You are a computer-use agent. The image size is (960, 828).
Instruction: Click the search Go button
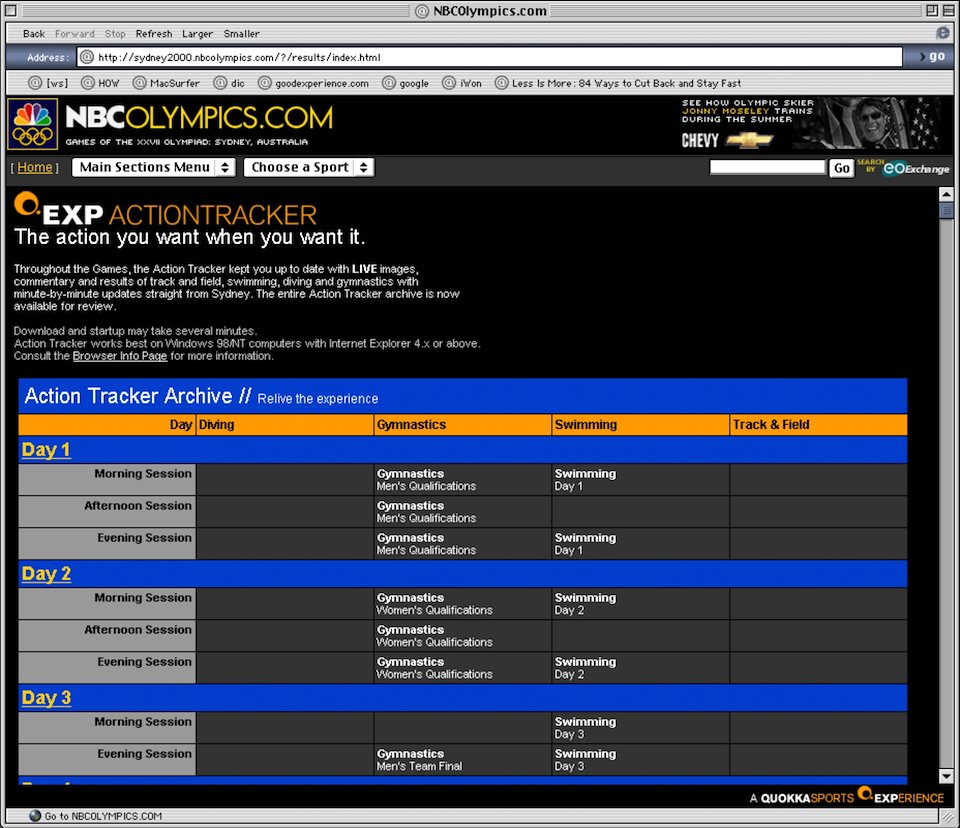coord(842,168)
